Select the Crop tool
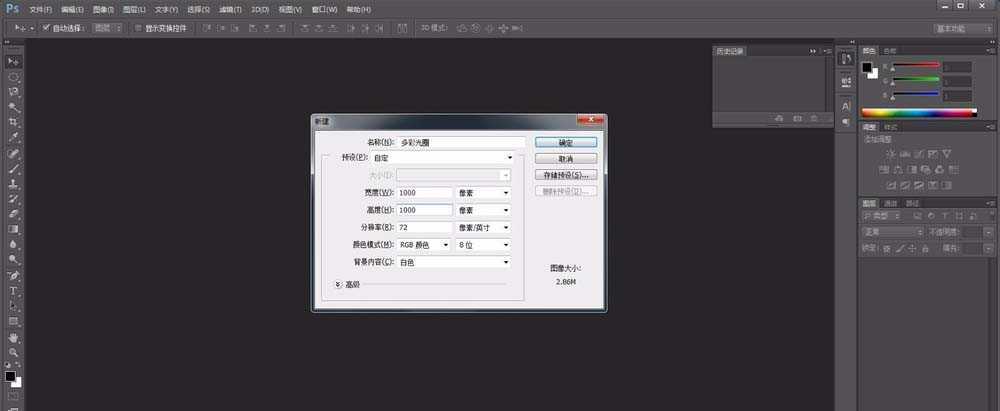The width and height of the screenshot is (1000, 411). [x=14, y=122]
